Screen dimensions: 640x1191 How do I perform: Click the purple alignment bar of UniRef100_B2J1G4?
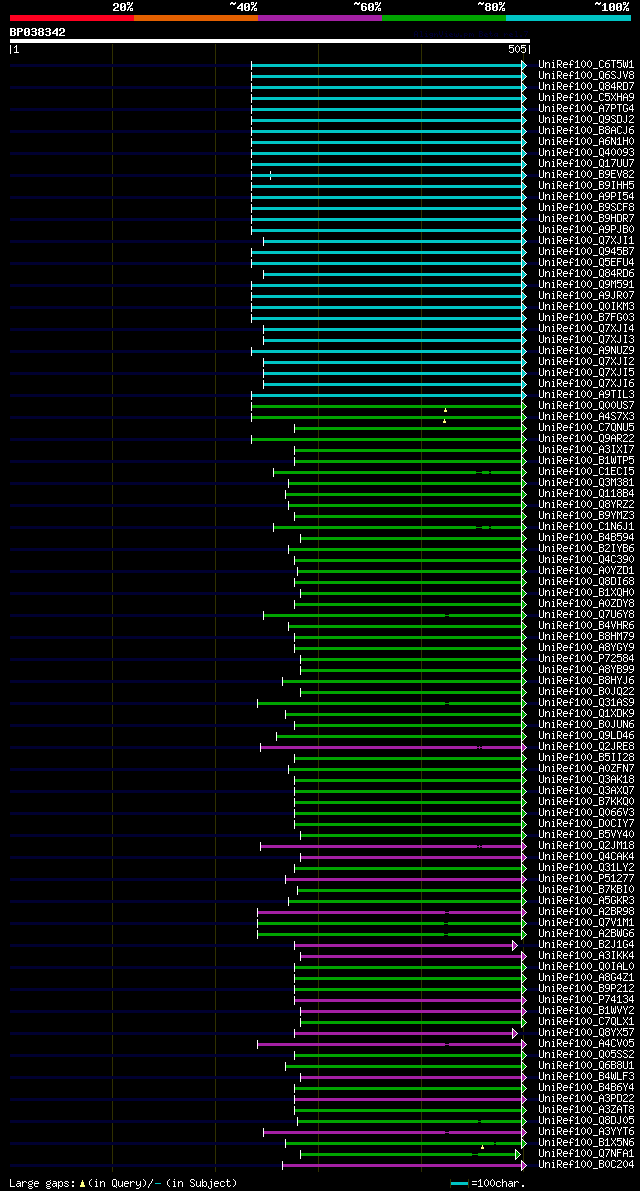click(x=405, y=946)
